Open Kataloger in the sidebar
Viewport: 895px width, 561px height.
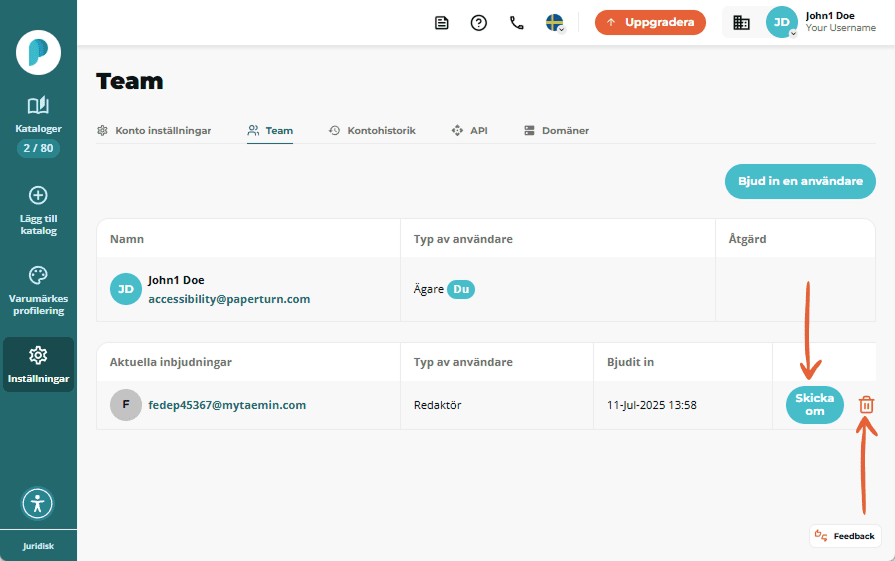38,115
